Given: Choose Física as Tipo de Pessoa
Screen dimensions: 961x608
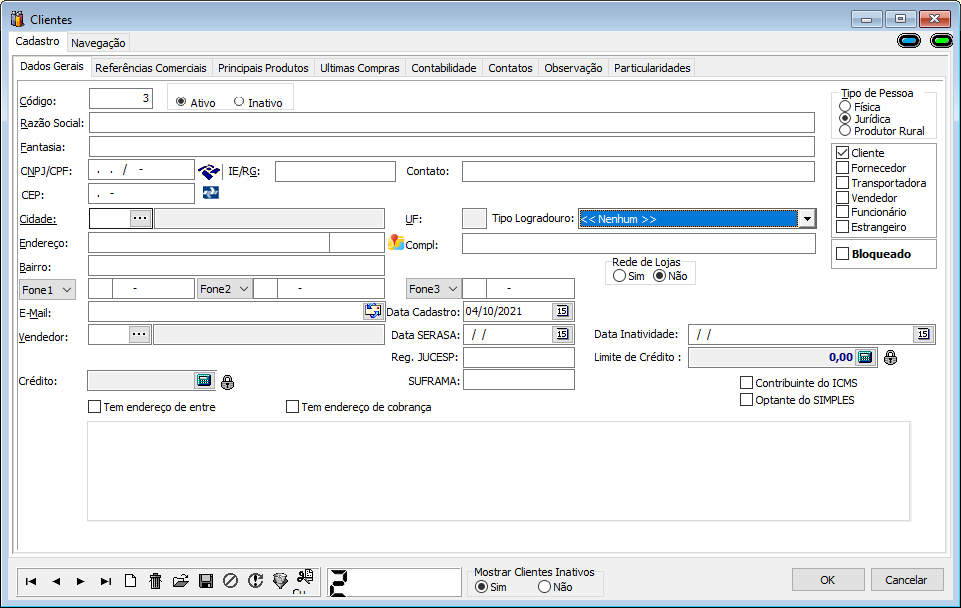Looking at the screenshot, I should pos(845,107).
